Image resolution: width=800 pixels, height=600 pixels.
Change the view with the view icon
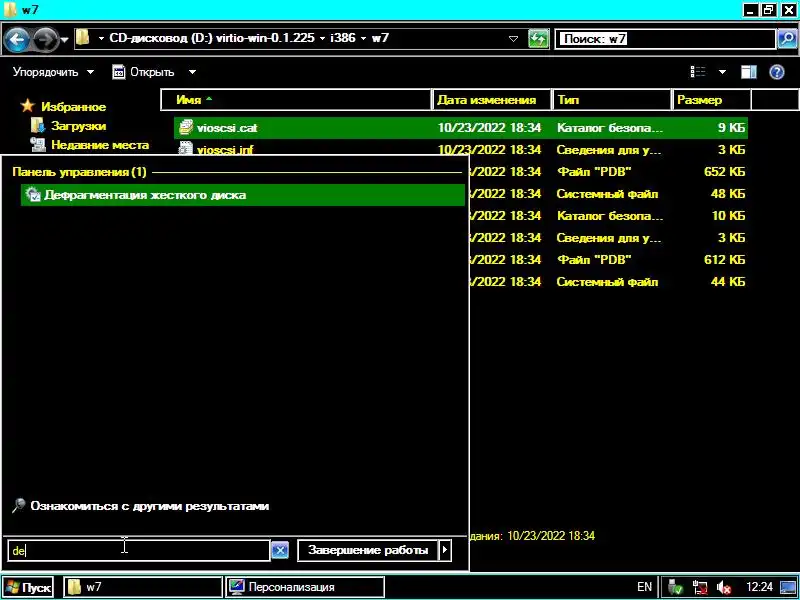(697, 72)
